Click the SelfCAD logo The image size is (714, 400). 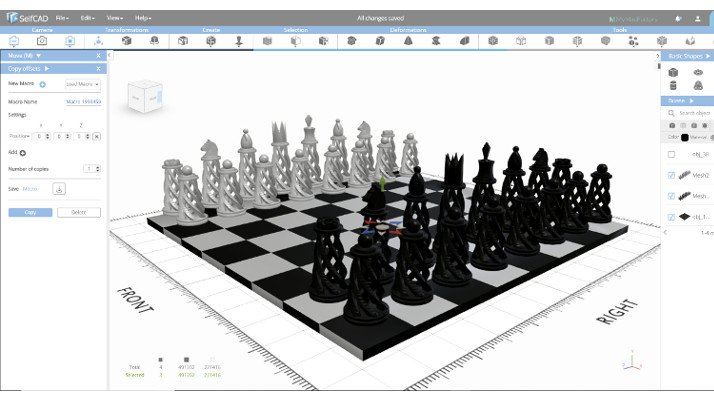[27, 18]
